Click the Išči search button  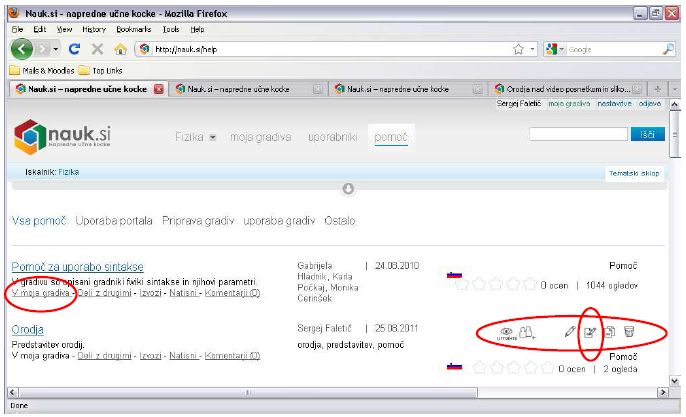pos(645,133)
